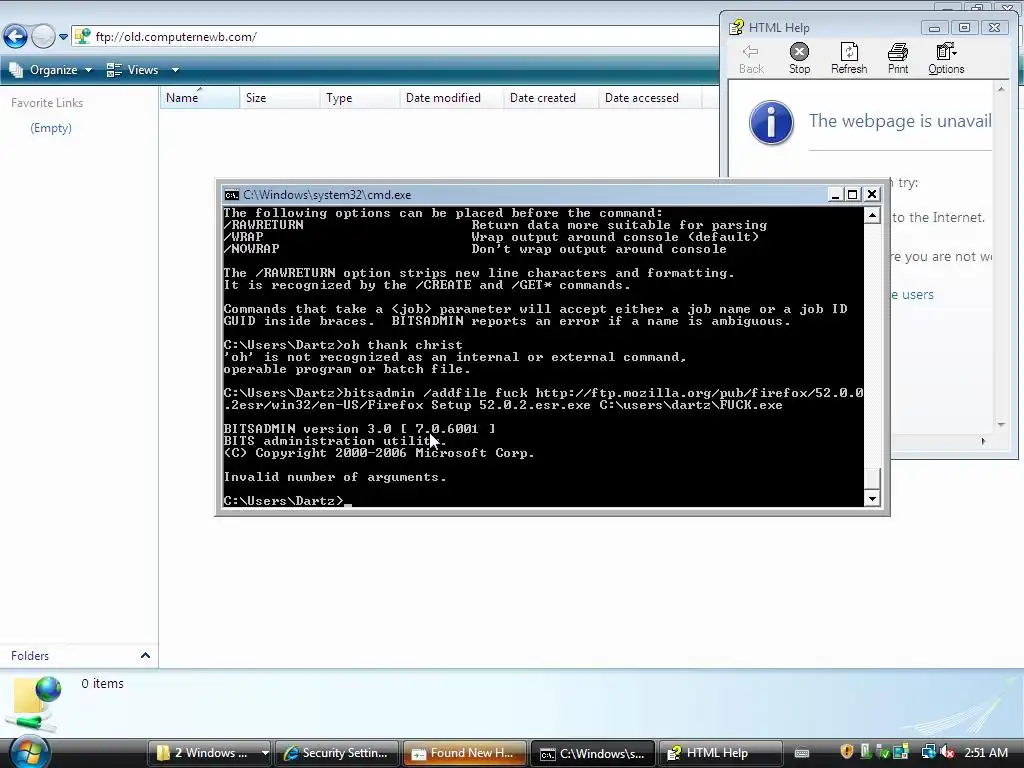Expand the Windows group dropdown arrow
Screen dimensions: 1024x768
[264, 753]
